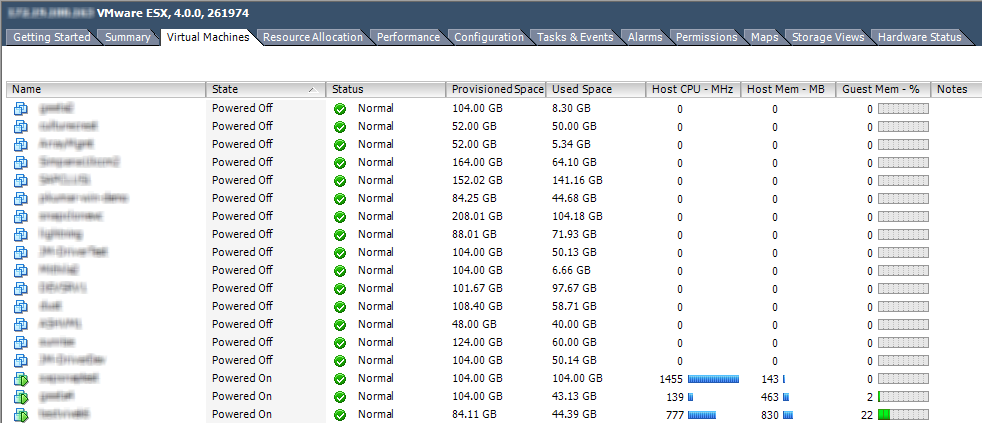This screenshot has height=423, width=982.
Task: Click the green status check in the 164.00 GB provisioned row
Action: 340,163
